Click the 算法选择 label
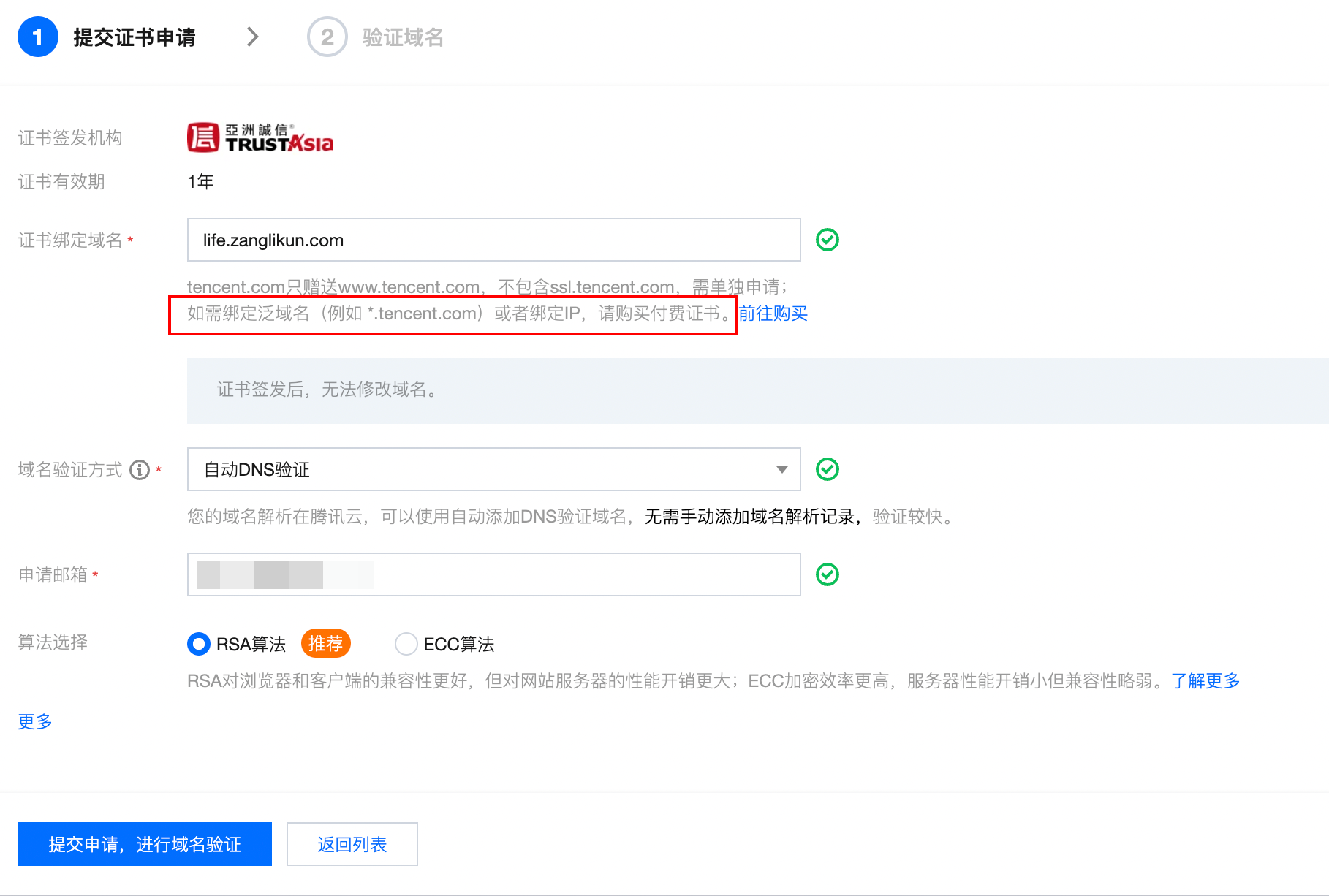This screenshot has width=1329, height=896. [x=53, y=642]
